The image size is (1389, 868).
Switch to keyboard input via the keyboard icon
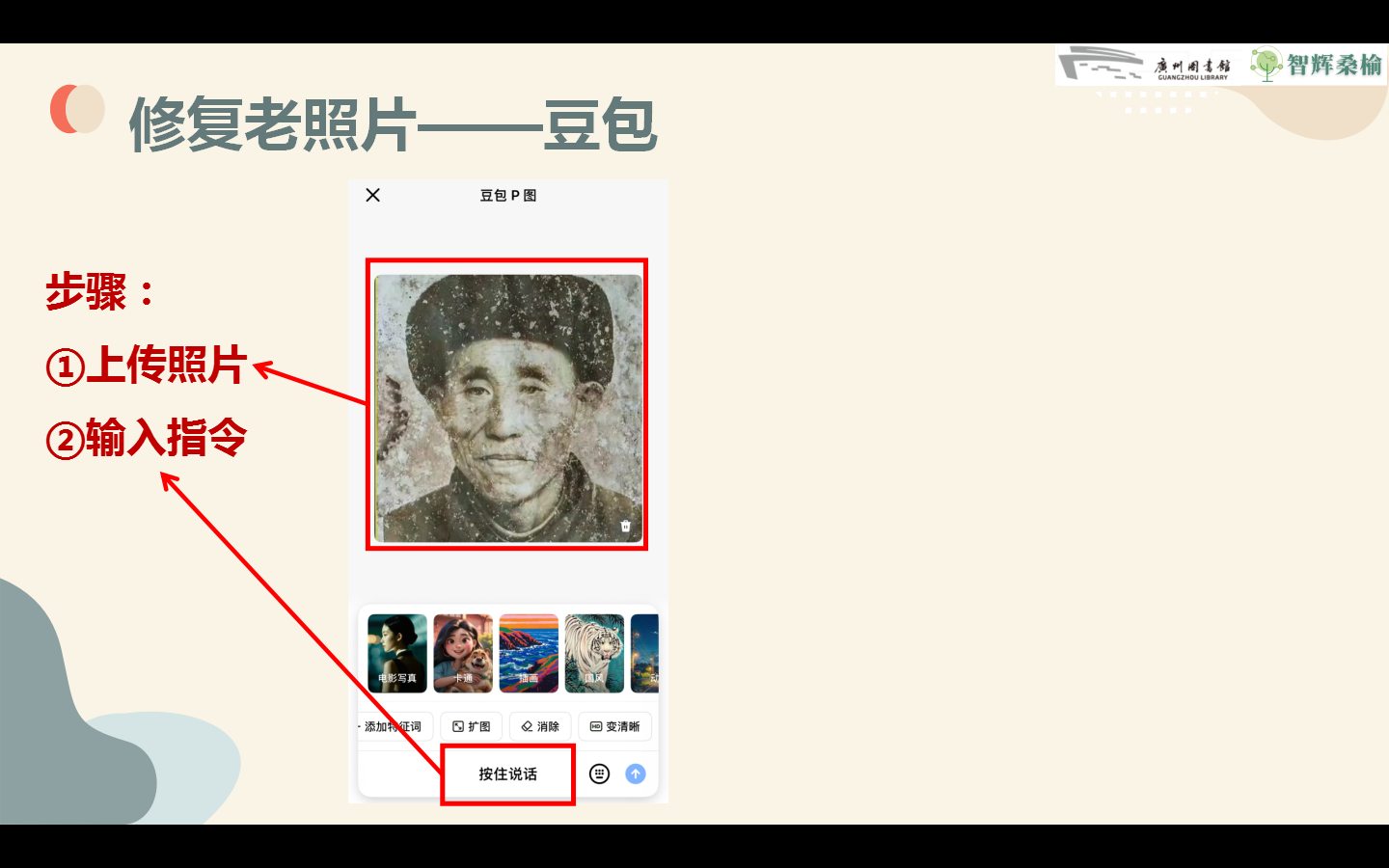tap(599, 773)
